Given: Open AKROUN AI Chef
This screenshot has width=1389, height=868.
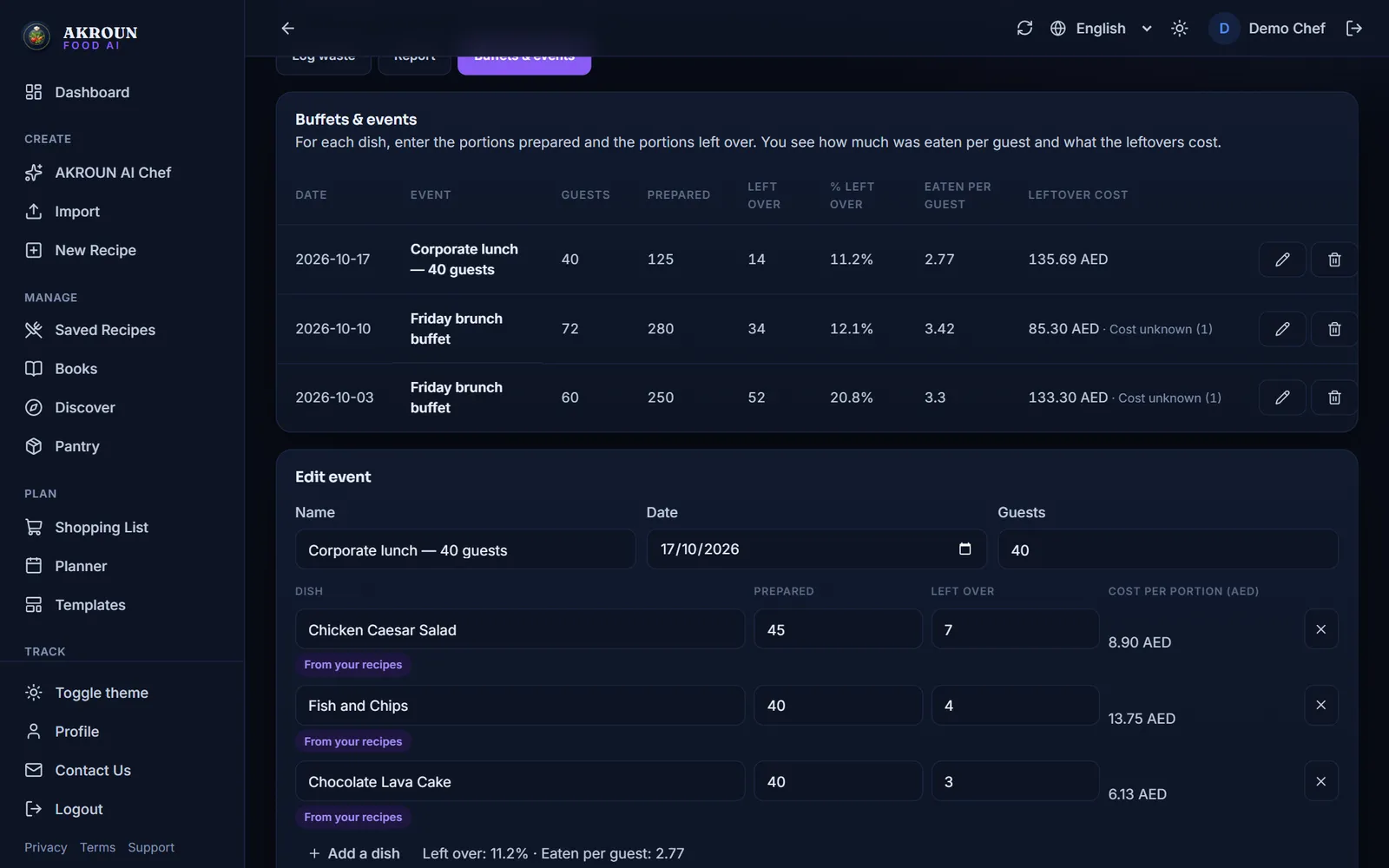Looking at the screenshot, I should [122, 173].
